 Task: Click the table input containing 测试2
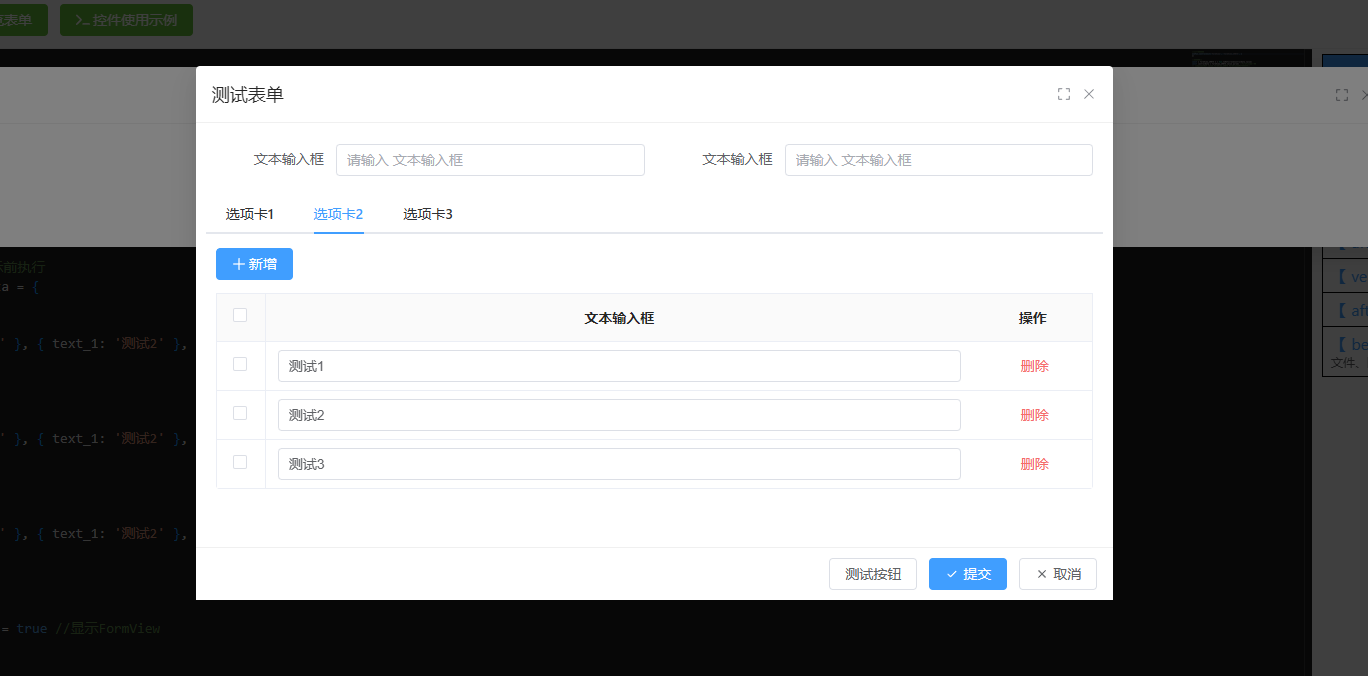click(x=618, y=415)
